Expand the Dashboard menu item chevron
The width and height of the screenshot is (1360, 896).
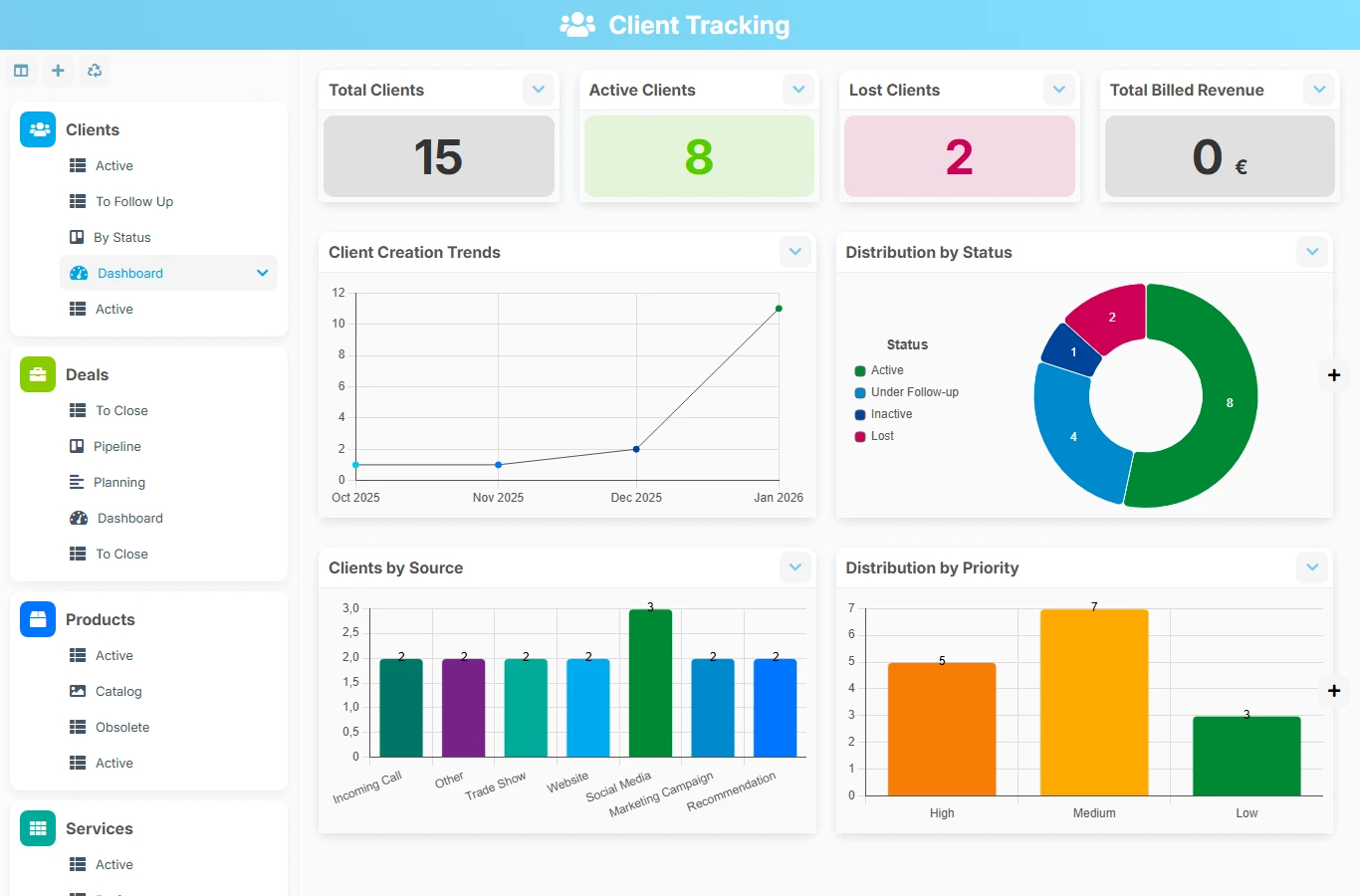(263, 273)
